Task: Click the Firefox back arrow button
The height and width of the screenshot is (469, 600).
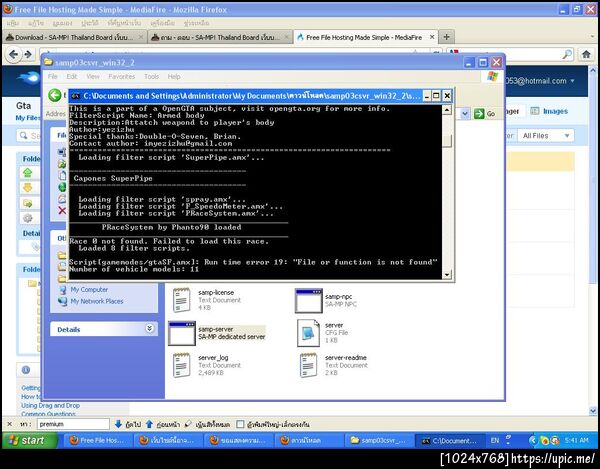Action: (x=13, y=55)
